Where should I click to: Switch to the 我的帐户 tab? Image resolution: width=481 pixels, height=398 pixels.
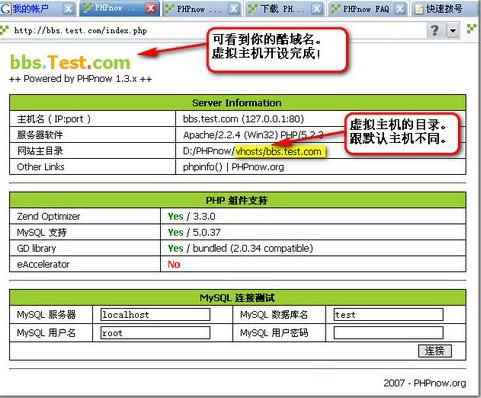click(x=31, y=9)
